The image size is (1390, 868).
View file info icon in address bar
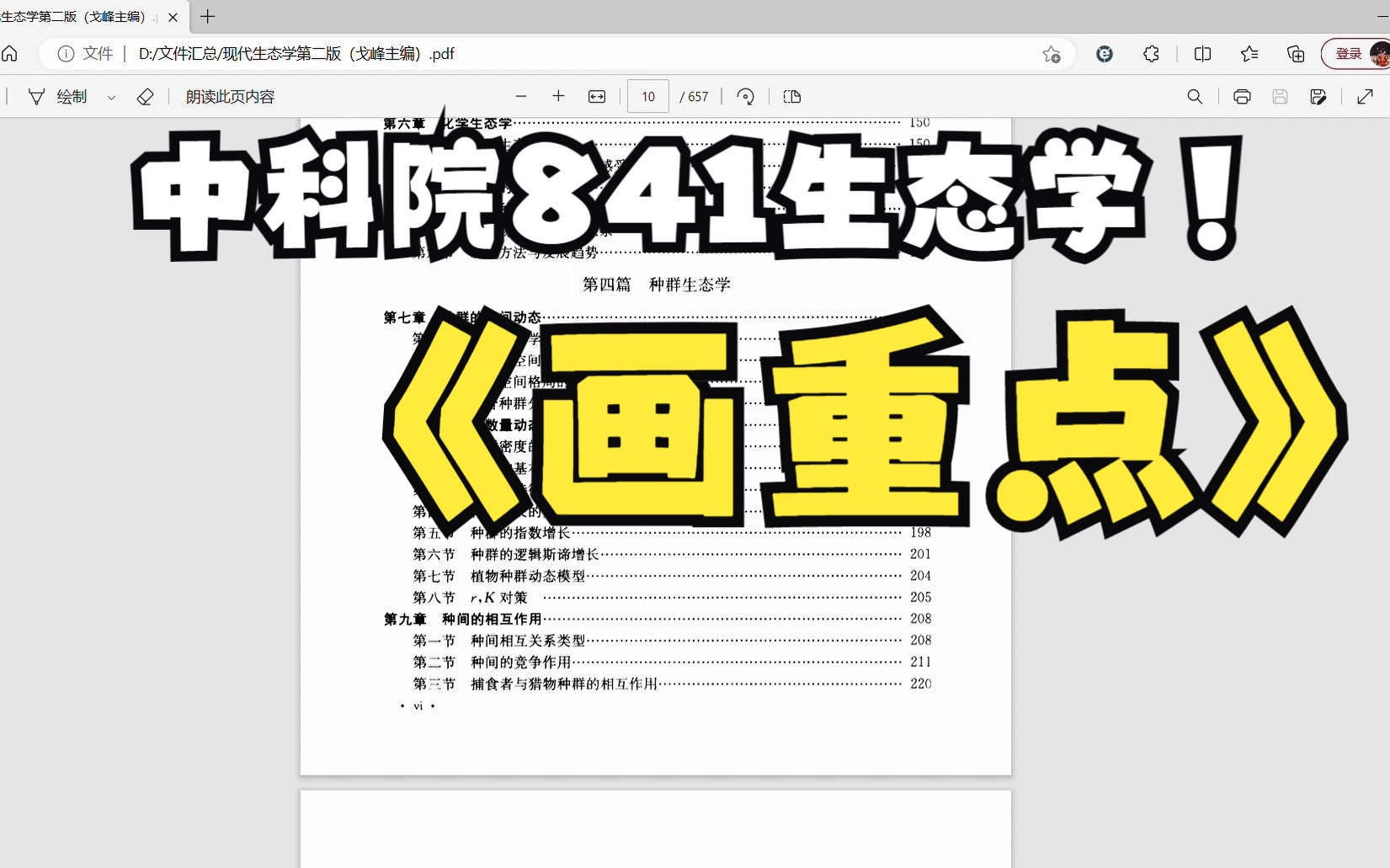66,54
